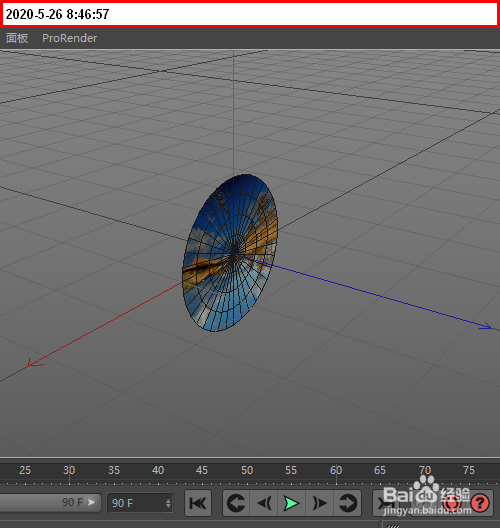Go to the next keyframe

pos(347,503)
